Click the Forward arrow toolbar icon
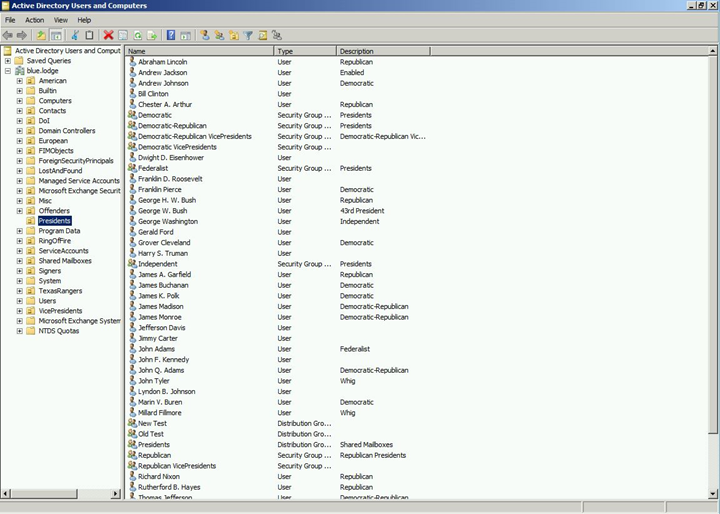The width and height of the screenshot is (720, 514). 22,35
